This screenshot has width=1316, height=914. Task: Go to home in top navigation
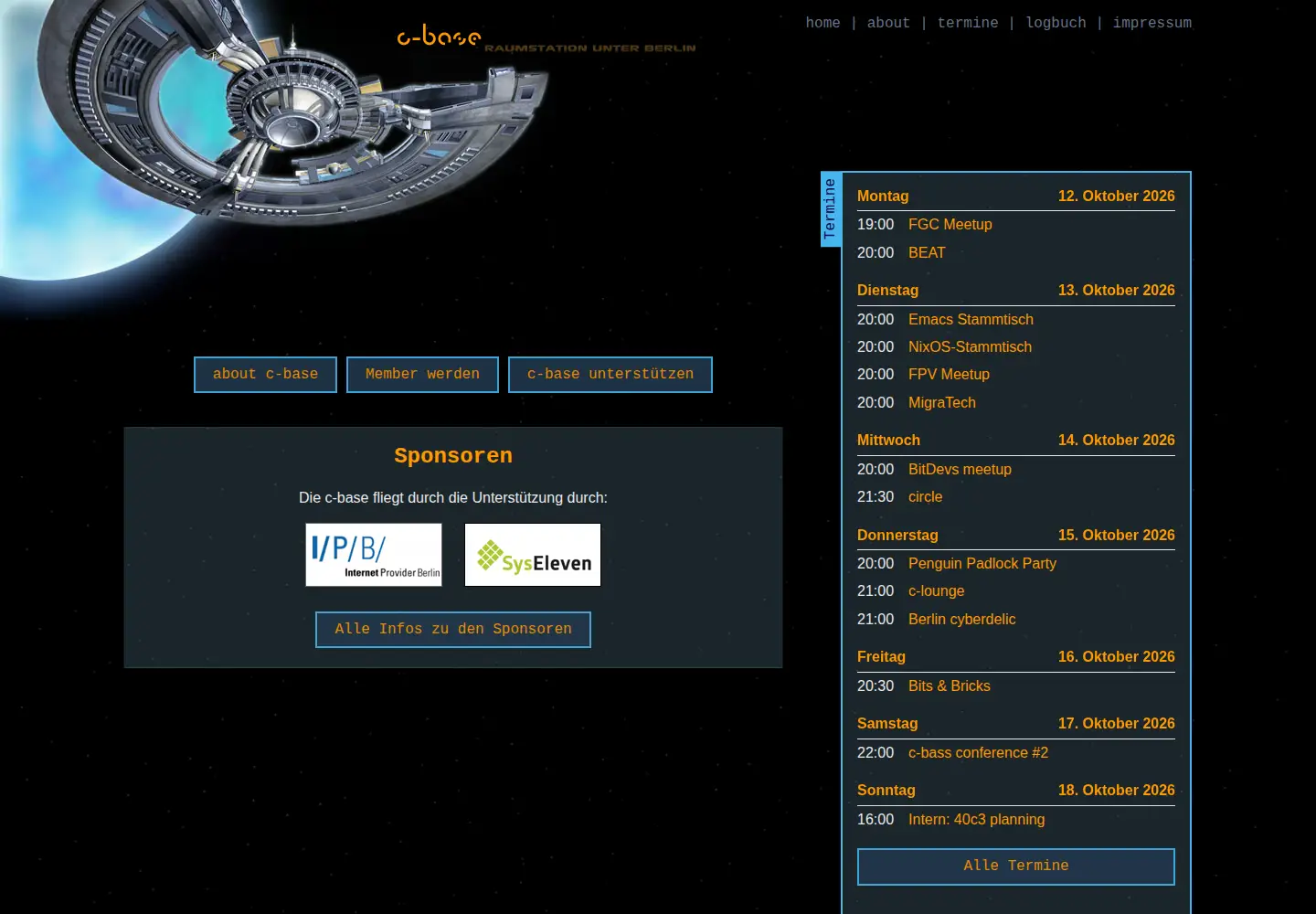click(x=822, y=23)
